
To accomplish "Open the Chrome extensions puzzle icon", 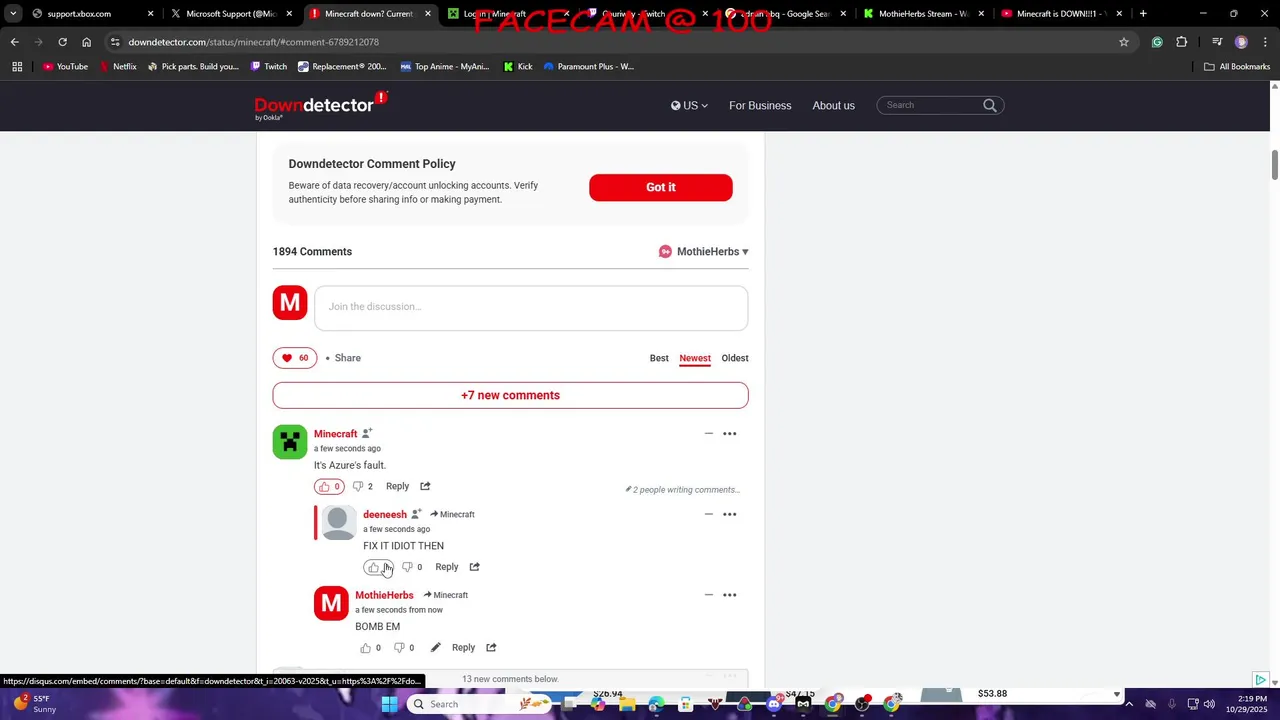I will 1182,42.
